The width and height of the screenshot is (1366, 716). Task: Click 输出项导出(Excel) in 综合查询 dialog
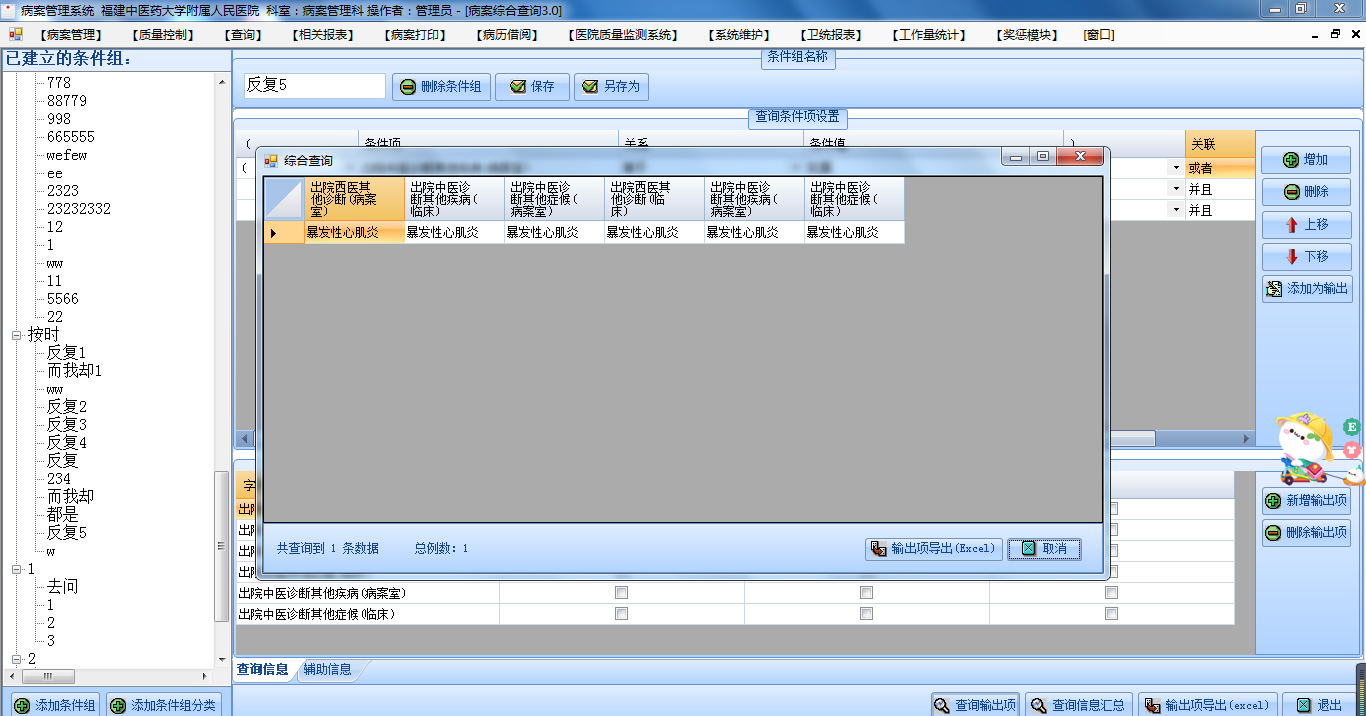click(934, 549)
